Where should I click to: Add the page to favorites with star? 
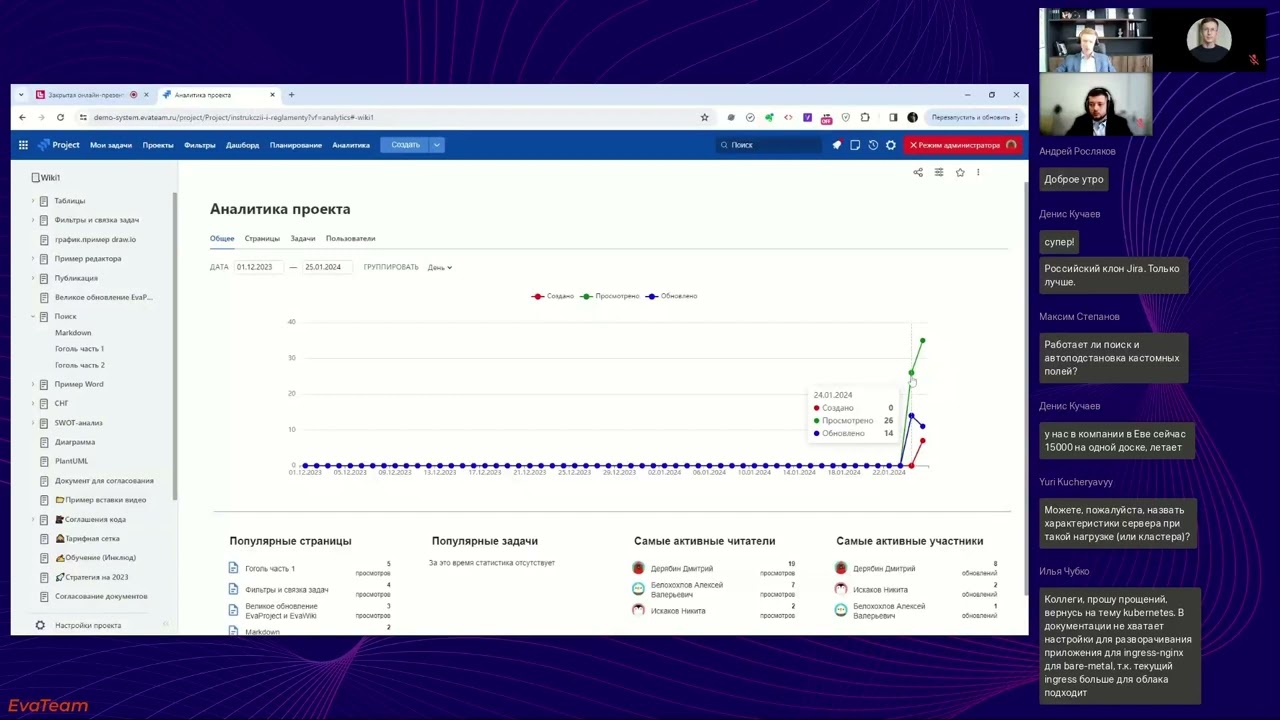click(960, 172)
